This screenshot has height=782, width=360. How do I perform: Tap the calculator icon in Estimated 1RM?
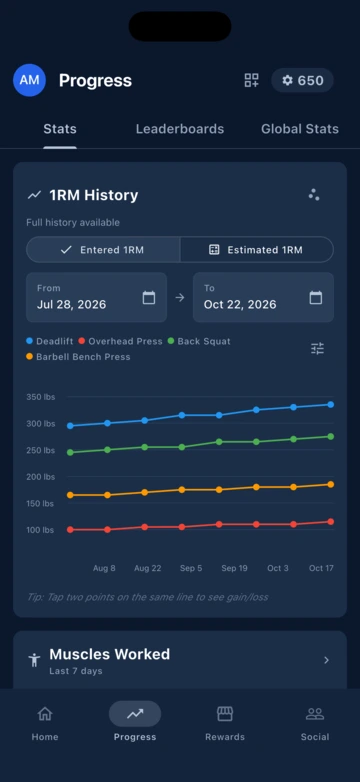(x=214, y=250)
